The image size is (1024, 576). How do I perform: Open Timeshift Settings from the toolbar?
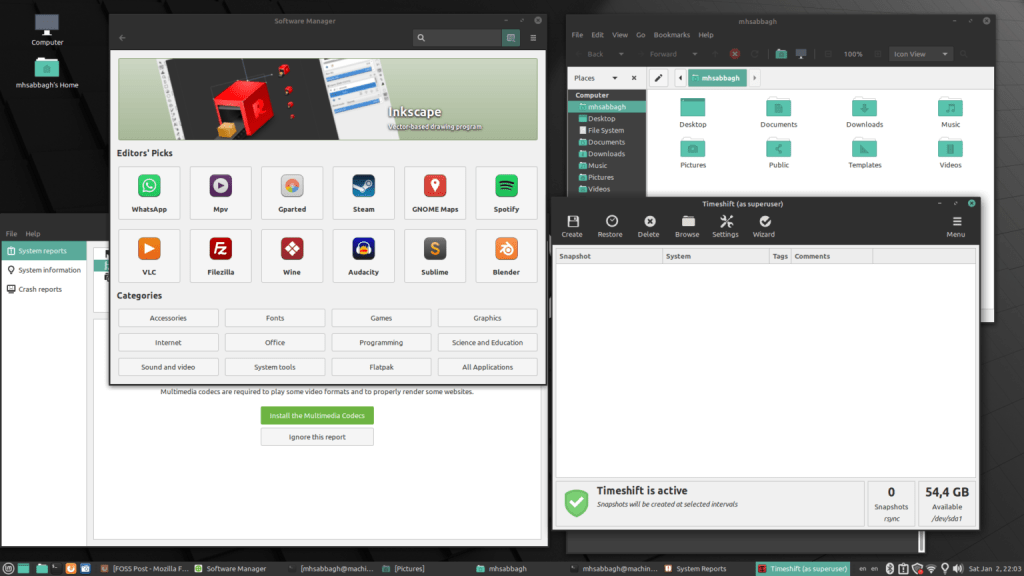coord(725,226)
